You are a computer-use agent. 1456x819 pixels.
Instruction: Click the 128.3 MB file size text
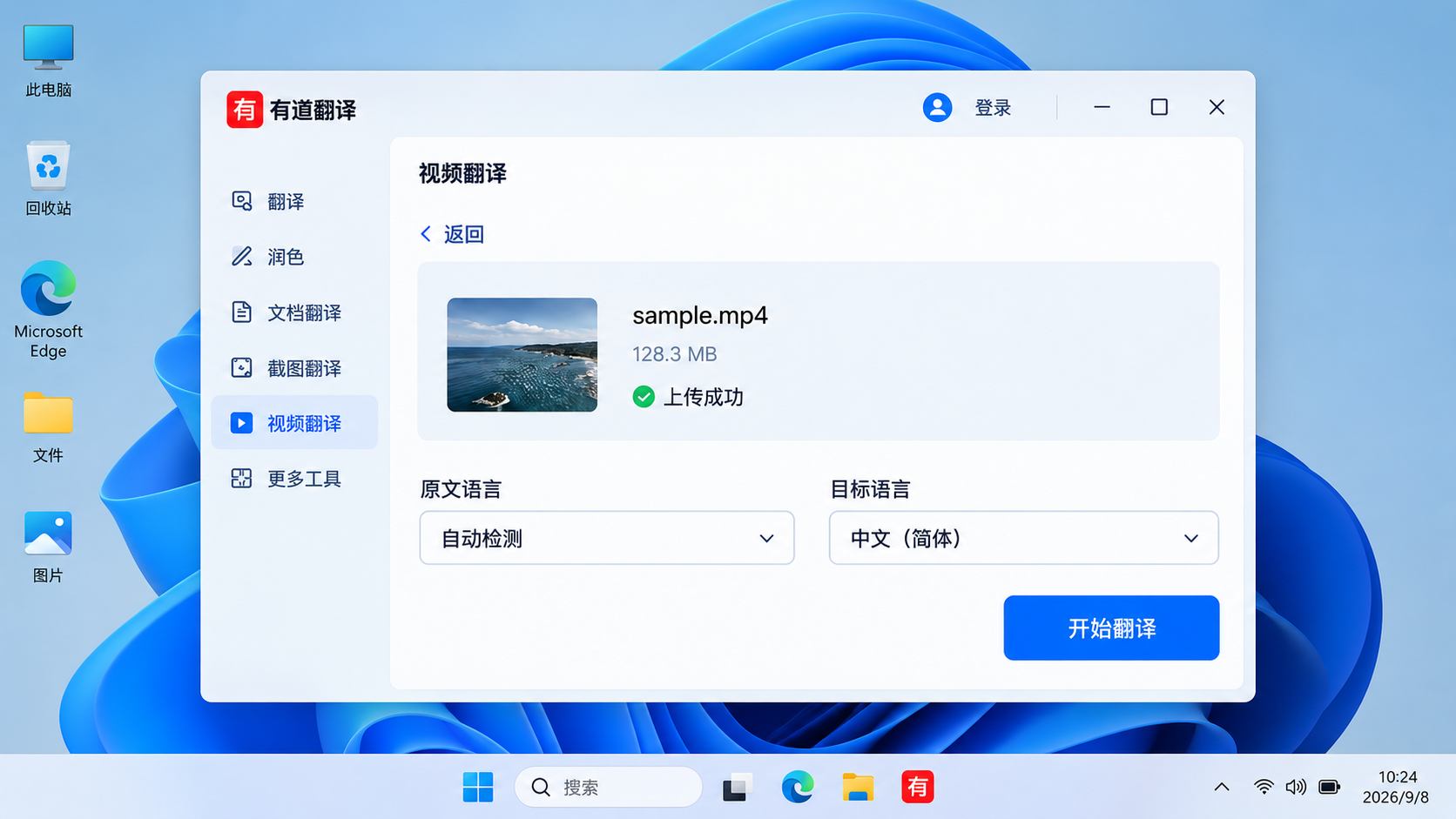[675, 354]
